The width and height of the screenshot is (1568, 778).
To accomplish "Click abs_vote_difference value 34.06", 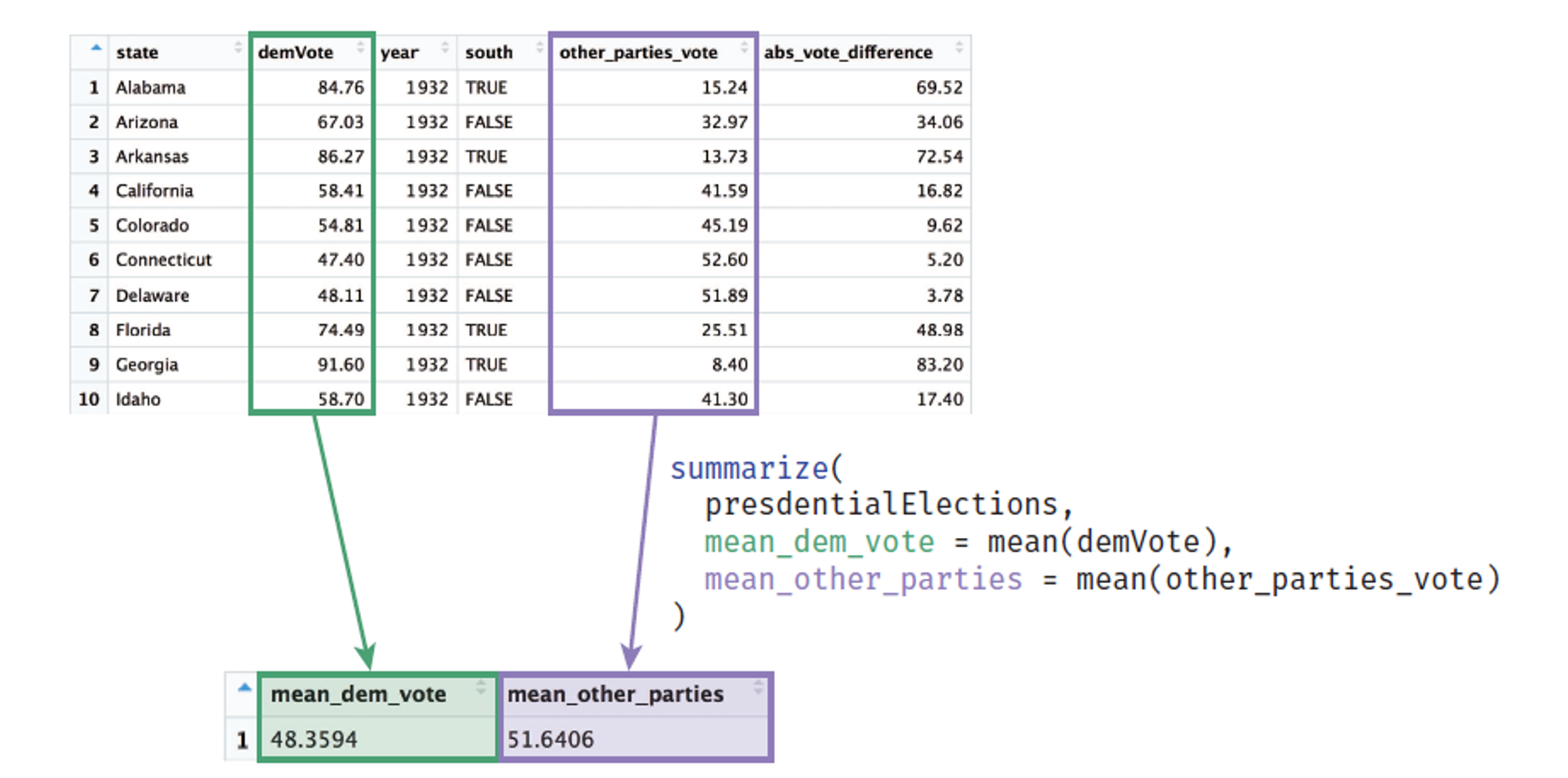I will pyautogui.click(x=939, y=122).
